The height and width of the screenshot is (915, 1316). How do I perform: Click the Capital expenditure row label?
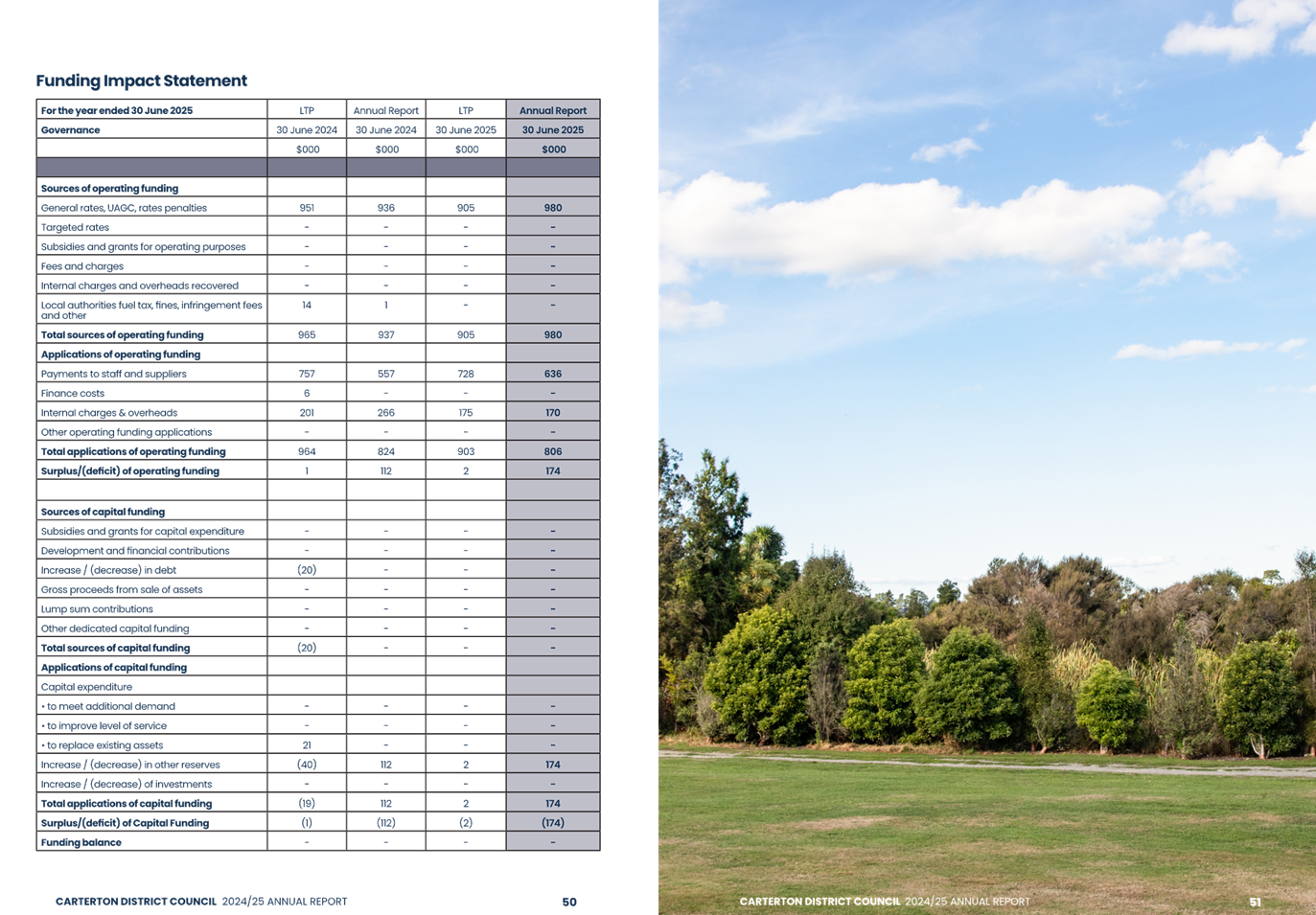[87, 687]
